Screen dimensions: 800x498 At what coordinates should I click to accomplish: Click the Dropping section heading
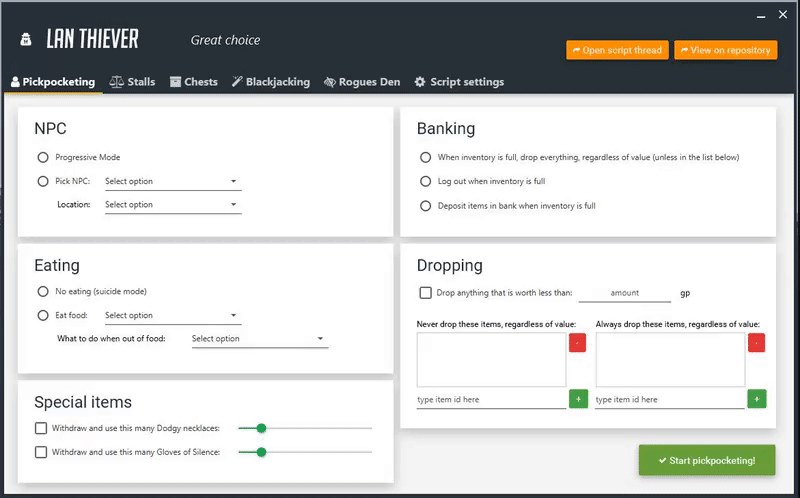click(x=449, y=265)
